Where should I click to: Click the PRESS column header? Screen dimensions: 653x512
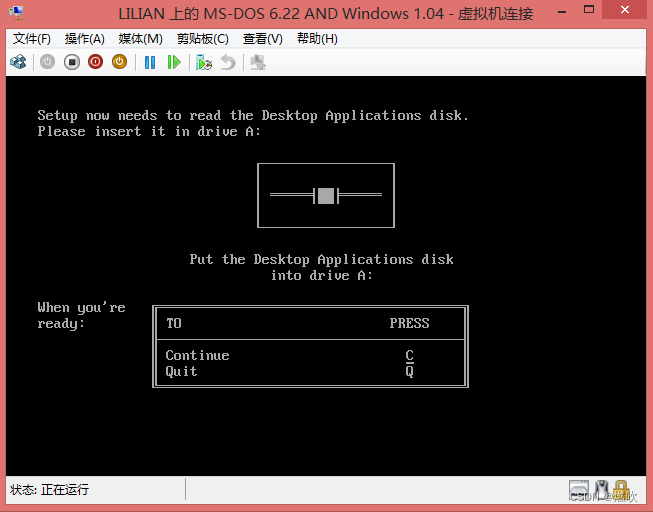coord(409,323)
